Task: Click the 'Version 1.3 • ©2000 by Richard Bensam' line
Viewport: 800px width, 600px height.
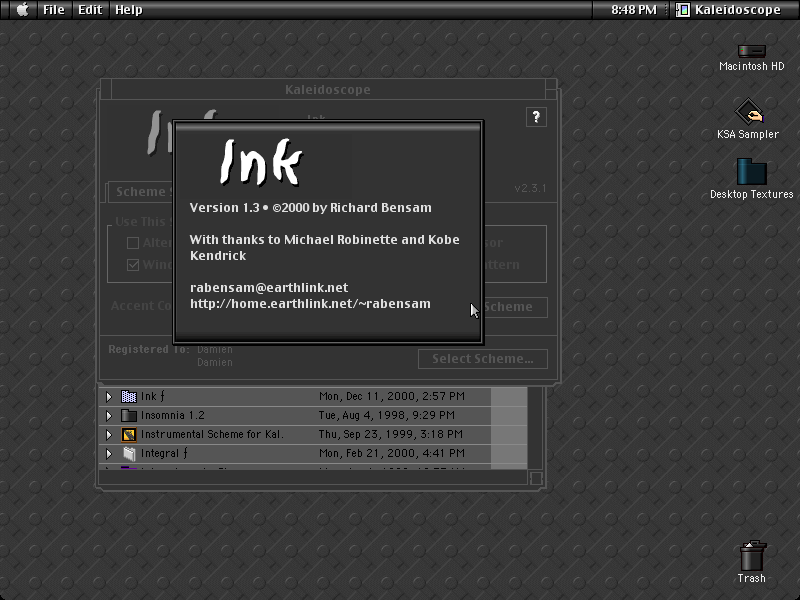Action: (311, 208)
